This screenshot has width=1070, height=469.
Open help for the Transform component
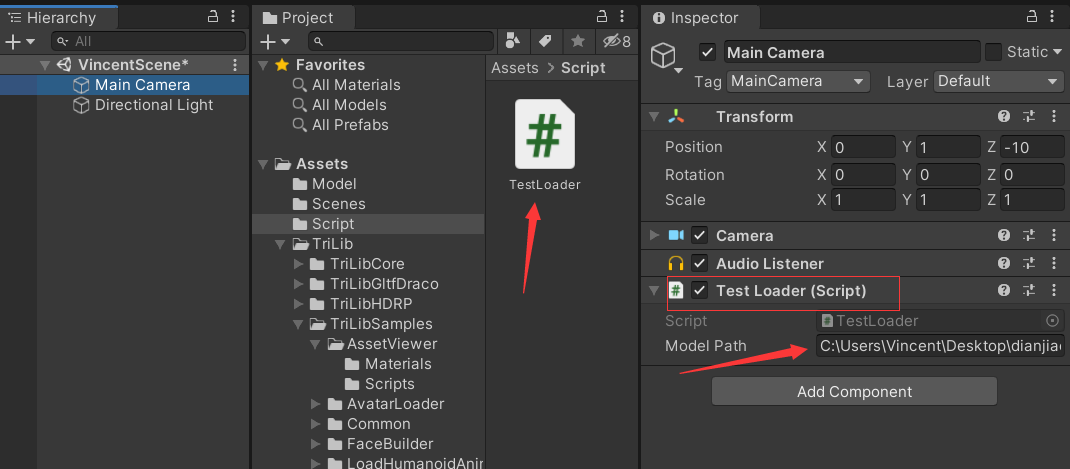[x=1004, y=117]
